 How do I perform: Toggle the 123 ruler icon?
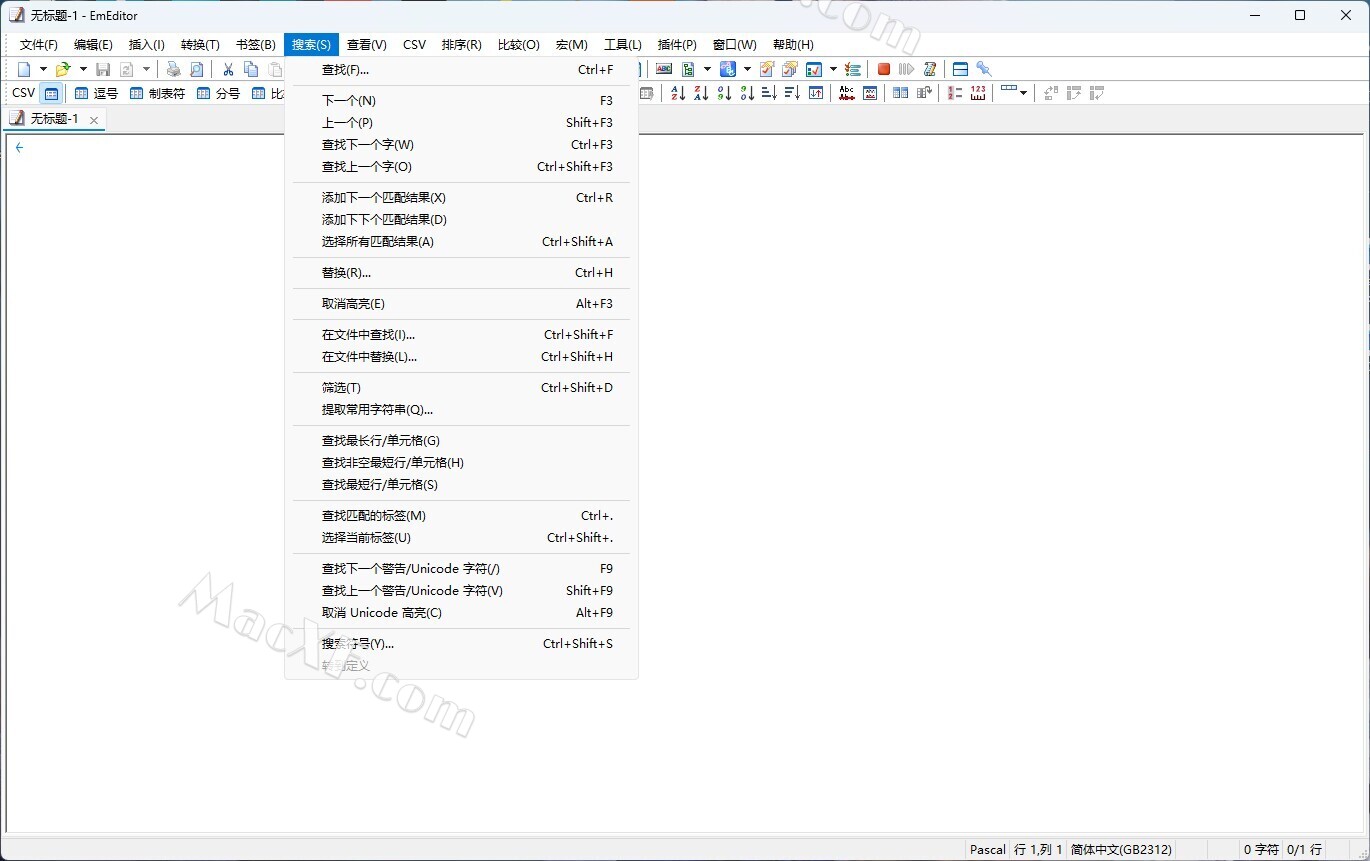[x=978, y=93]
